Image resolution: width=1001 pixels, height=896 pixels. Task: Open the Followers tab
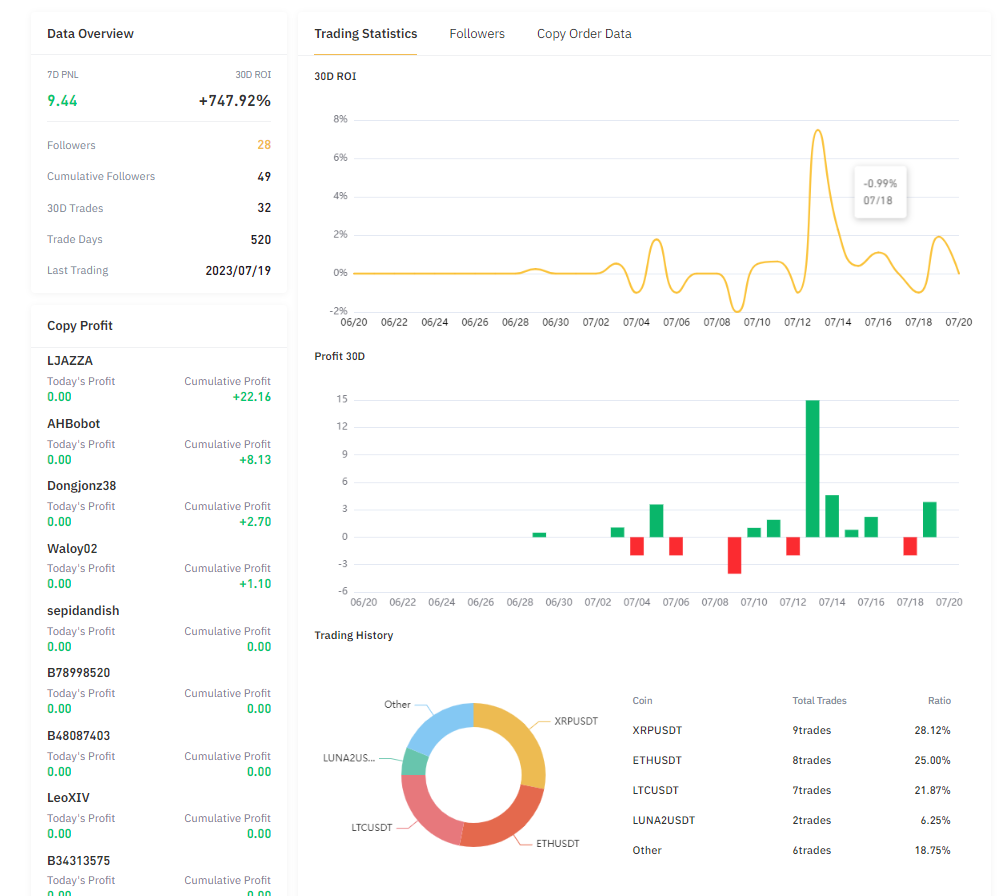point(477,34)
